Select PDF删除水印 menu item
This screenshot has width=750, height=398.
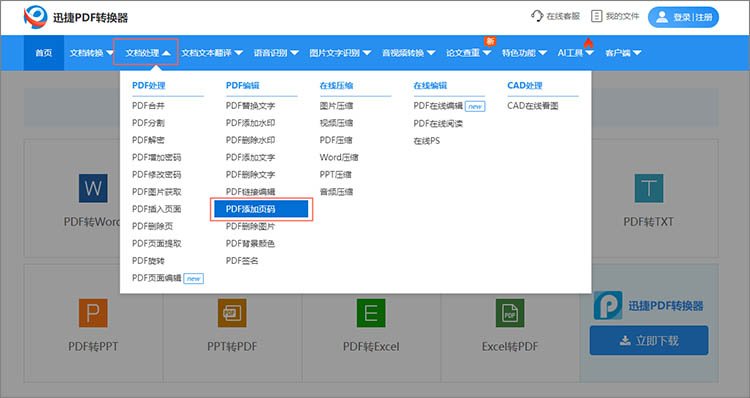click(250, 140)
